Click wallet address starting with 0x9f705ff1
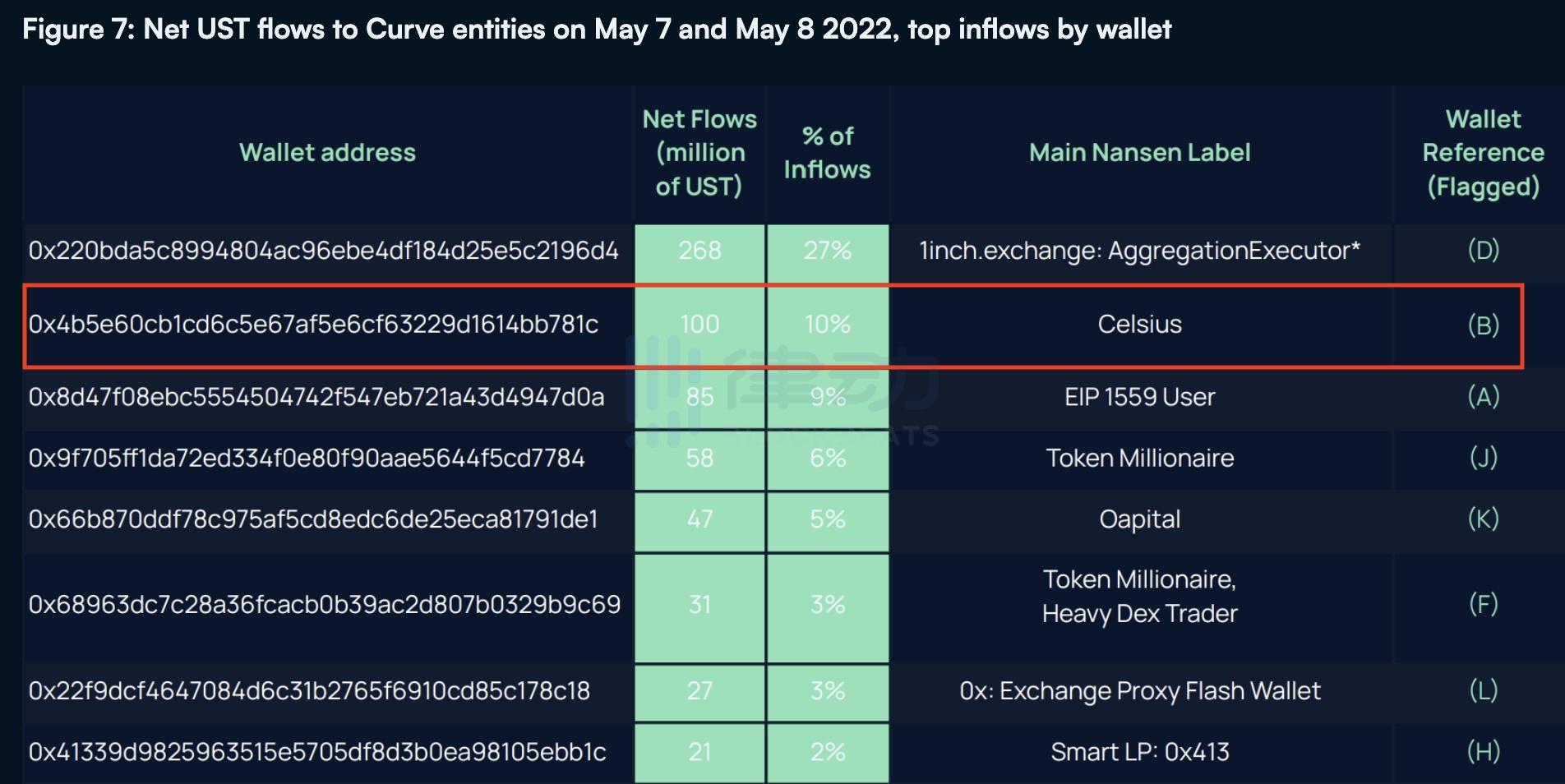This screenshot has width=1565, height=784. [x=307, y=459]
